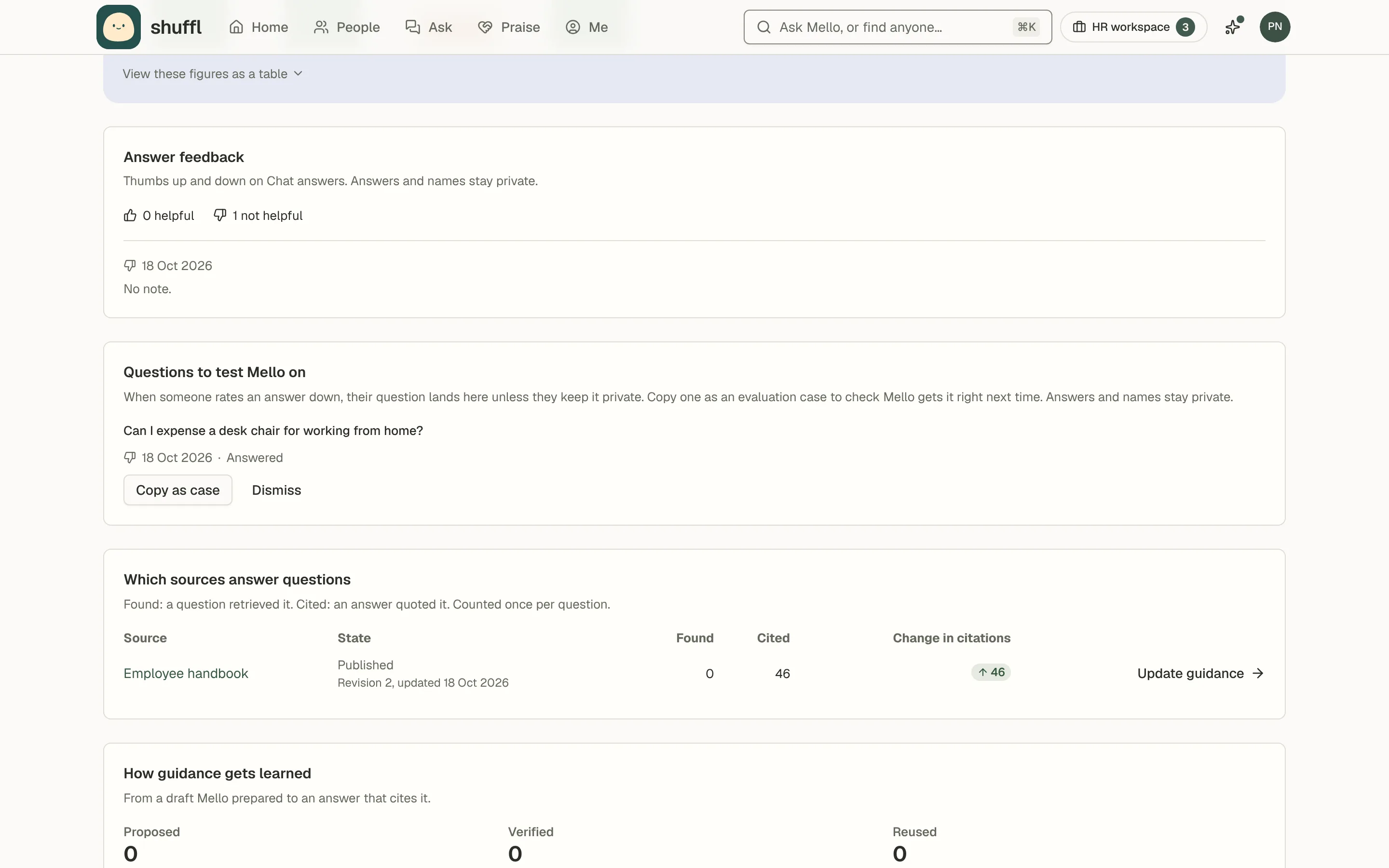Go to the People section
1389x868 pixels.
tap(347, 27)
